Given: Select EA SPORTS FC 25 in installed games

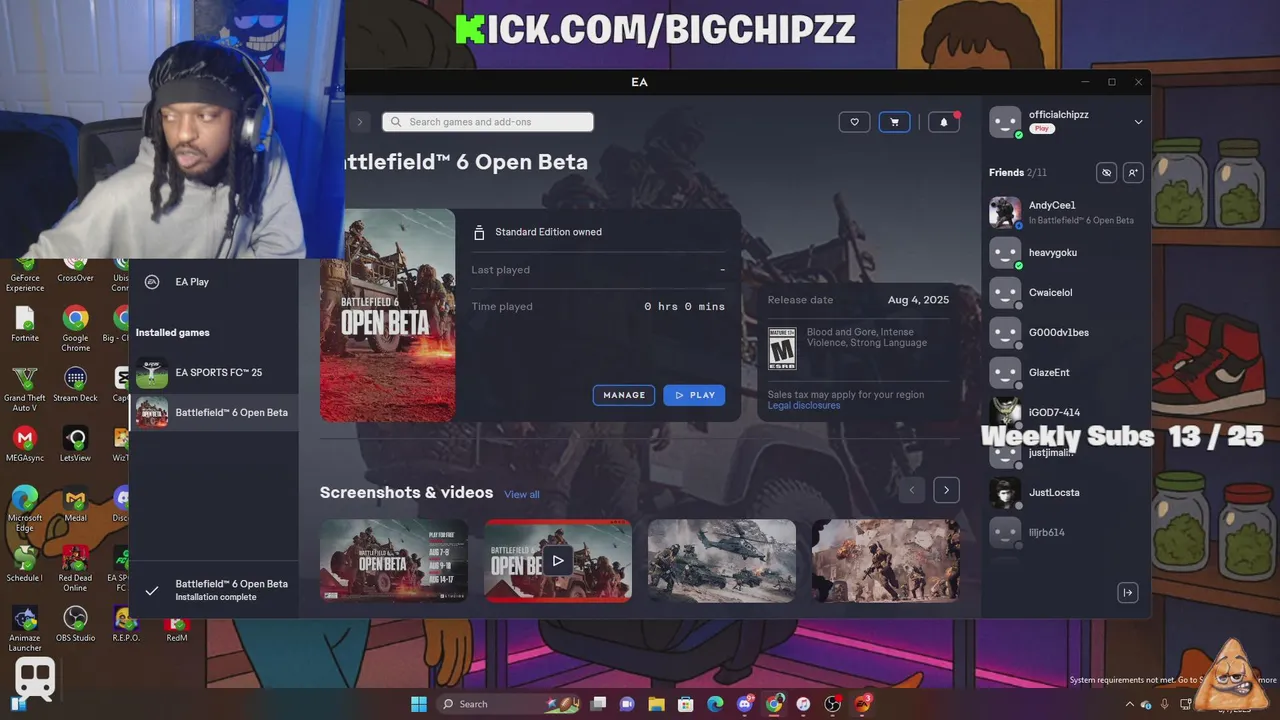Looking at the screenshot, I should (x=213, y=372).
